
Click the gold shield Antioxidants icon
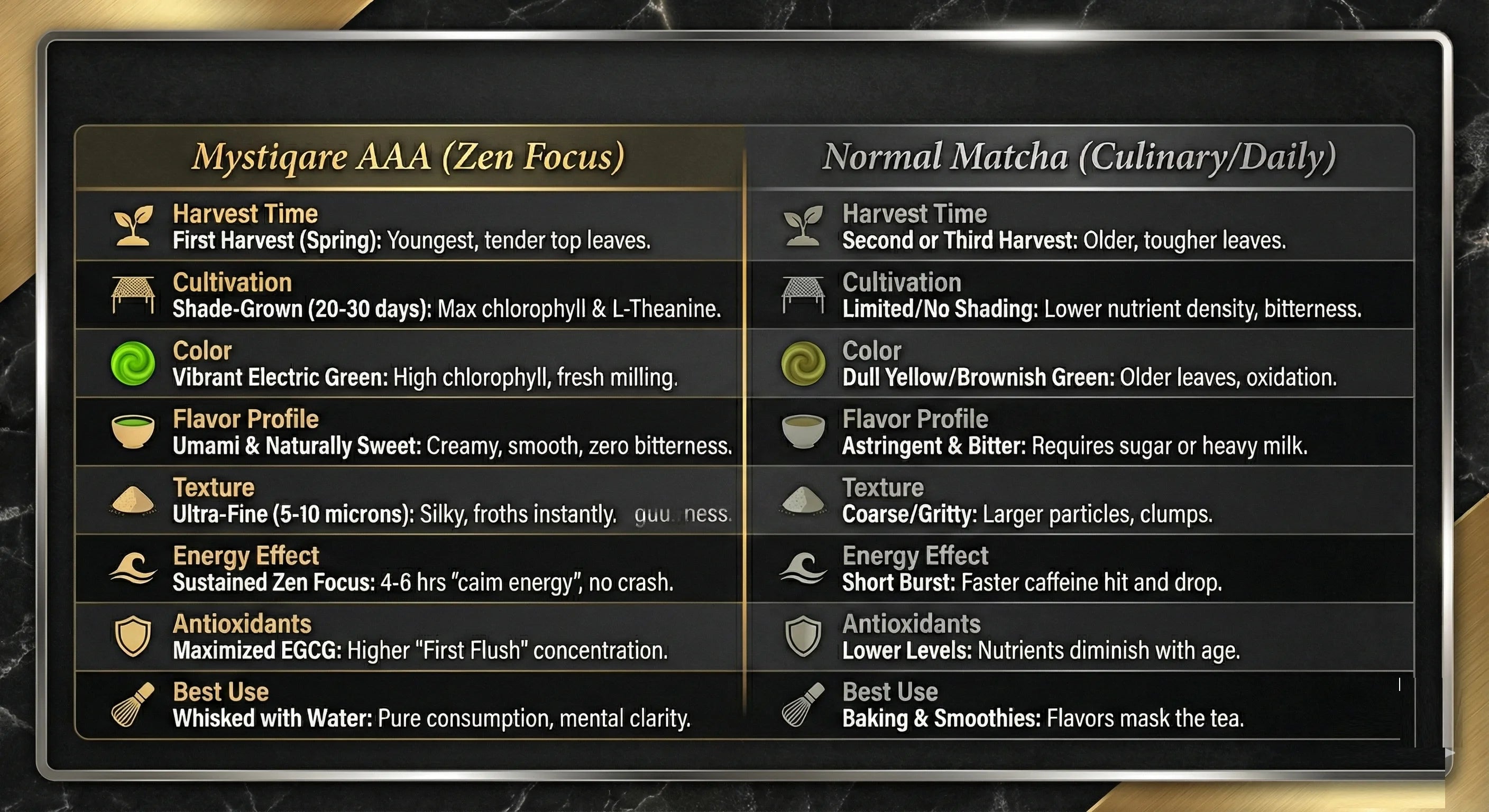133,636
